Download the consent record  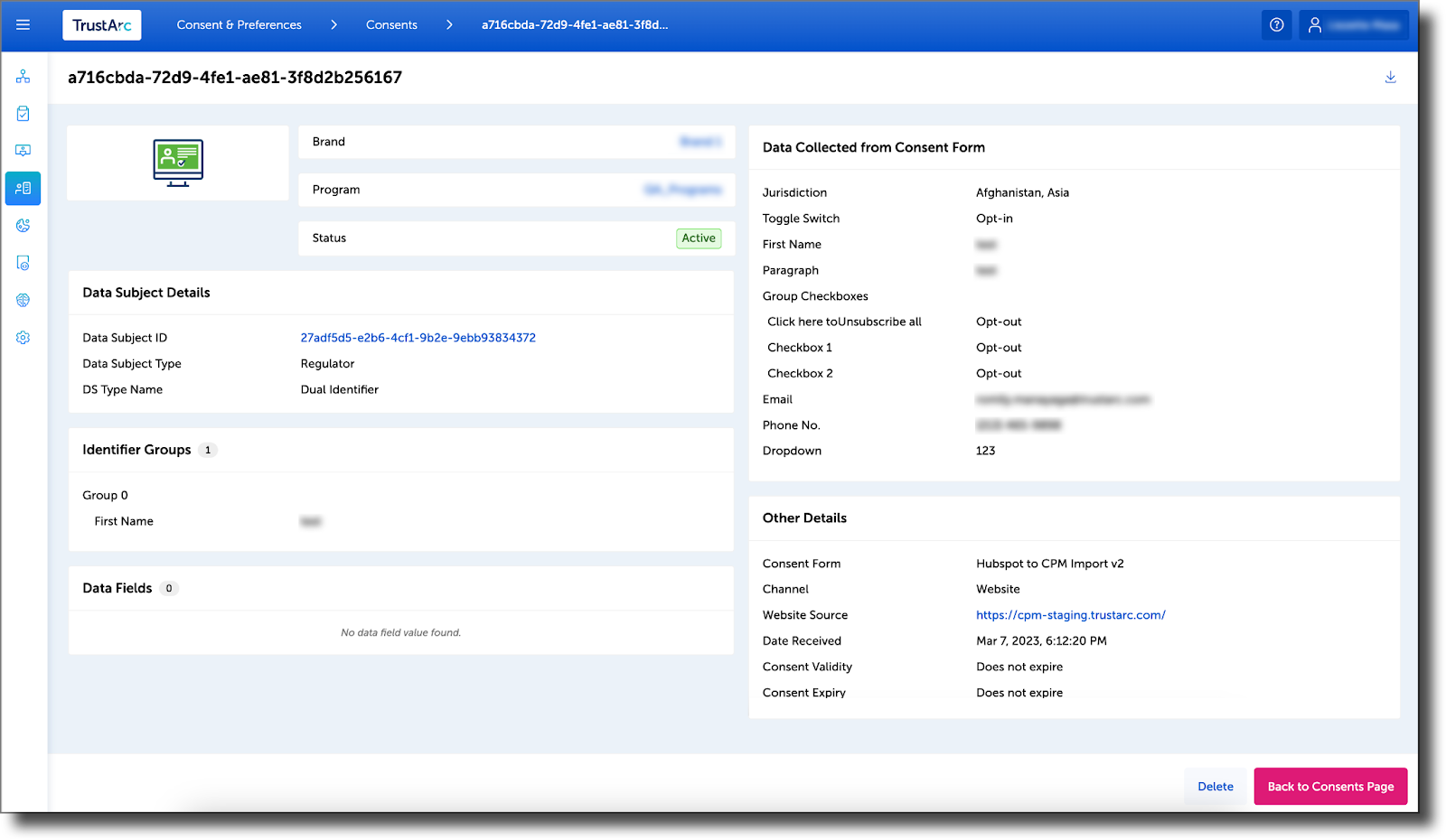point(1390,78)
